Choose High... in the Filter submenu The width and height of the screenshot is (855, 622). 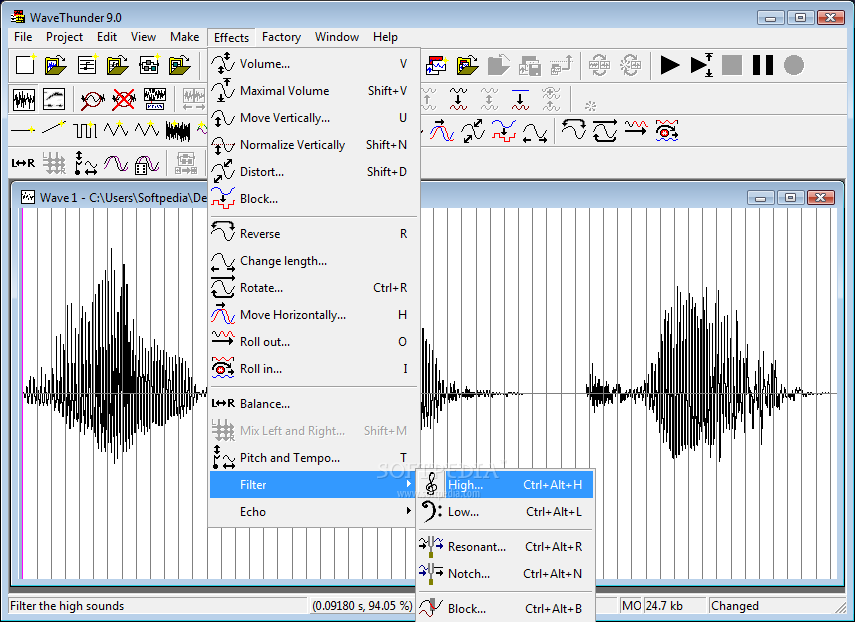[x=505, y=485]
